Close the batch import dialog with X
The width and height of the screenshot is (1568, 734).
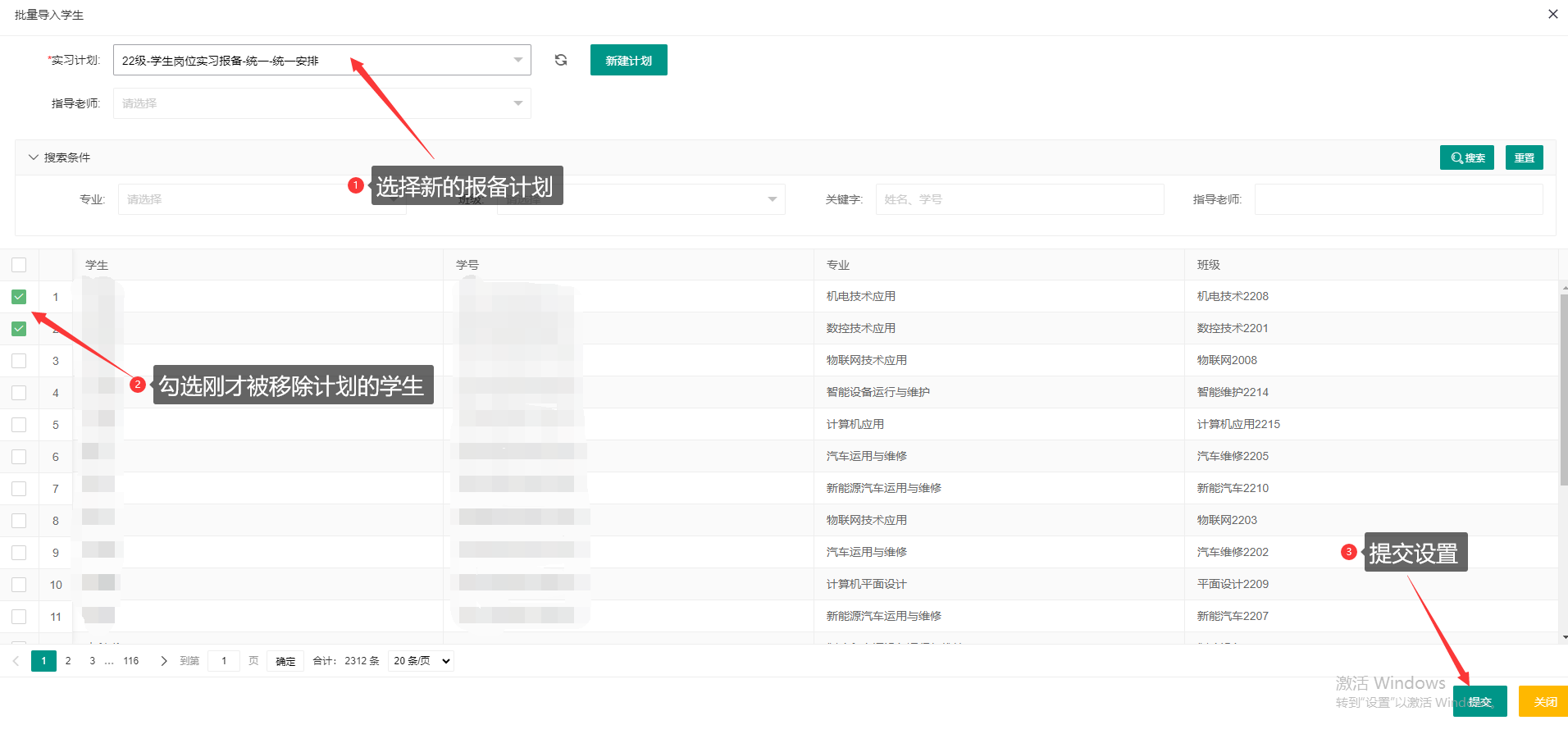tap(1552, 14)
